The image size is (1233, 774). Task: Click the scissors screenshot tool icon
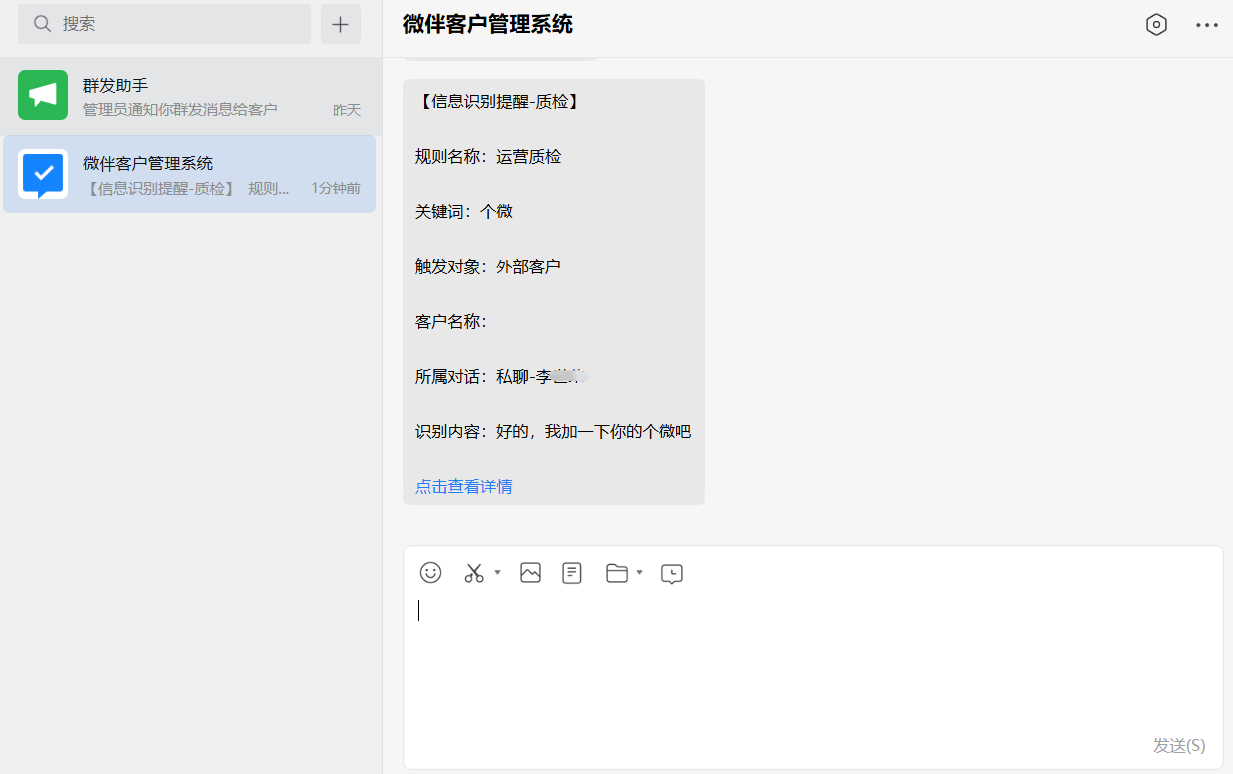point(474,573)
